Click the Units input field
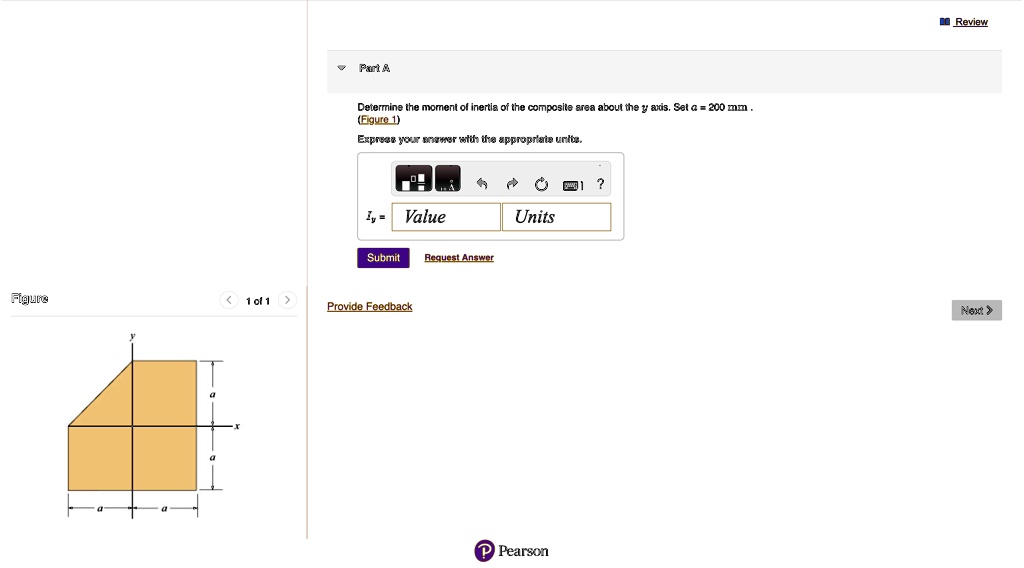1024x568 pixels. coord(556,217)
